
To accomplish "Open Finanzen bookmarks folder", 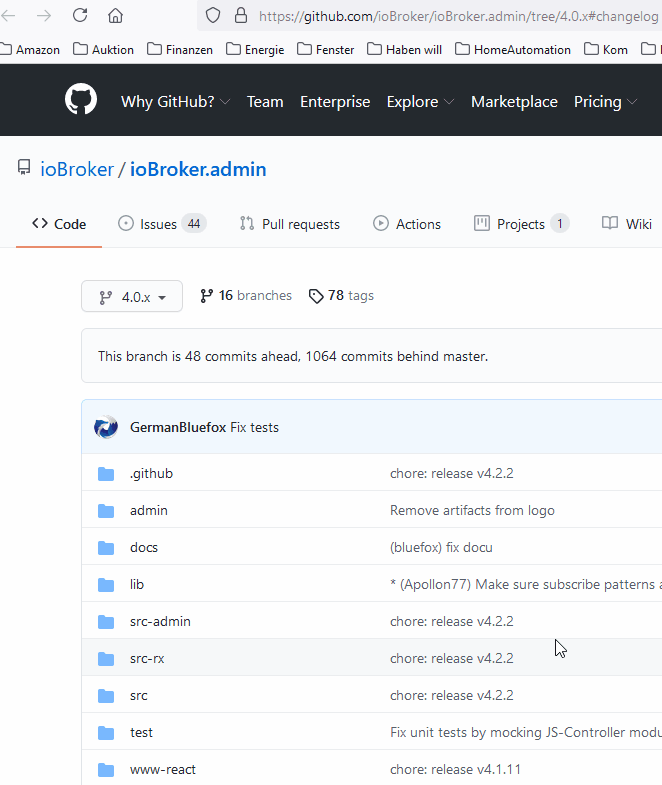I will 180,50.
